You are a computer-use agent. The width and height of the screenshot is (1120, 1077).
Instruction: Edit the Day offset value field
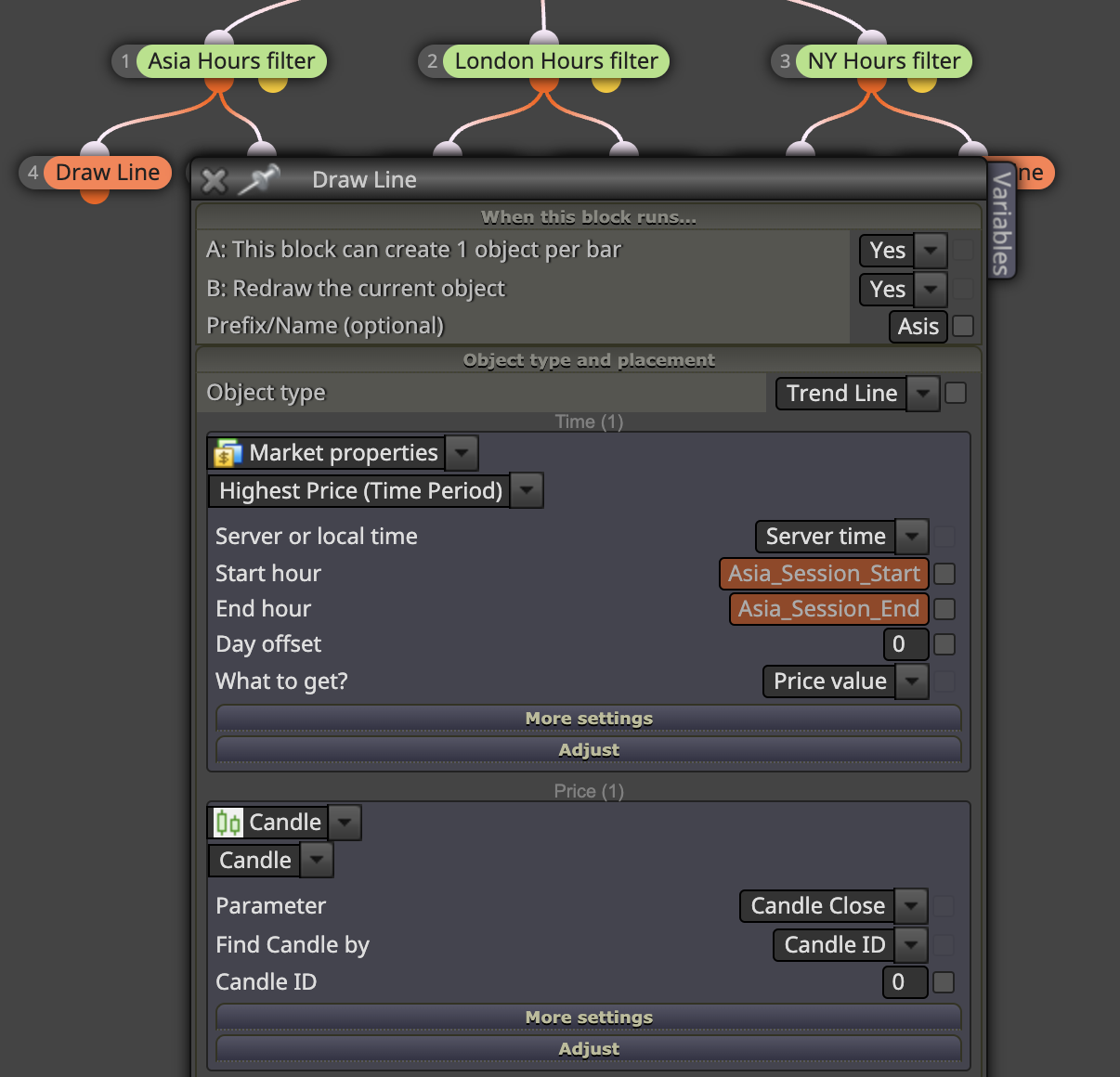point(905,644)
